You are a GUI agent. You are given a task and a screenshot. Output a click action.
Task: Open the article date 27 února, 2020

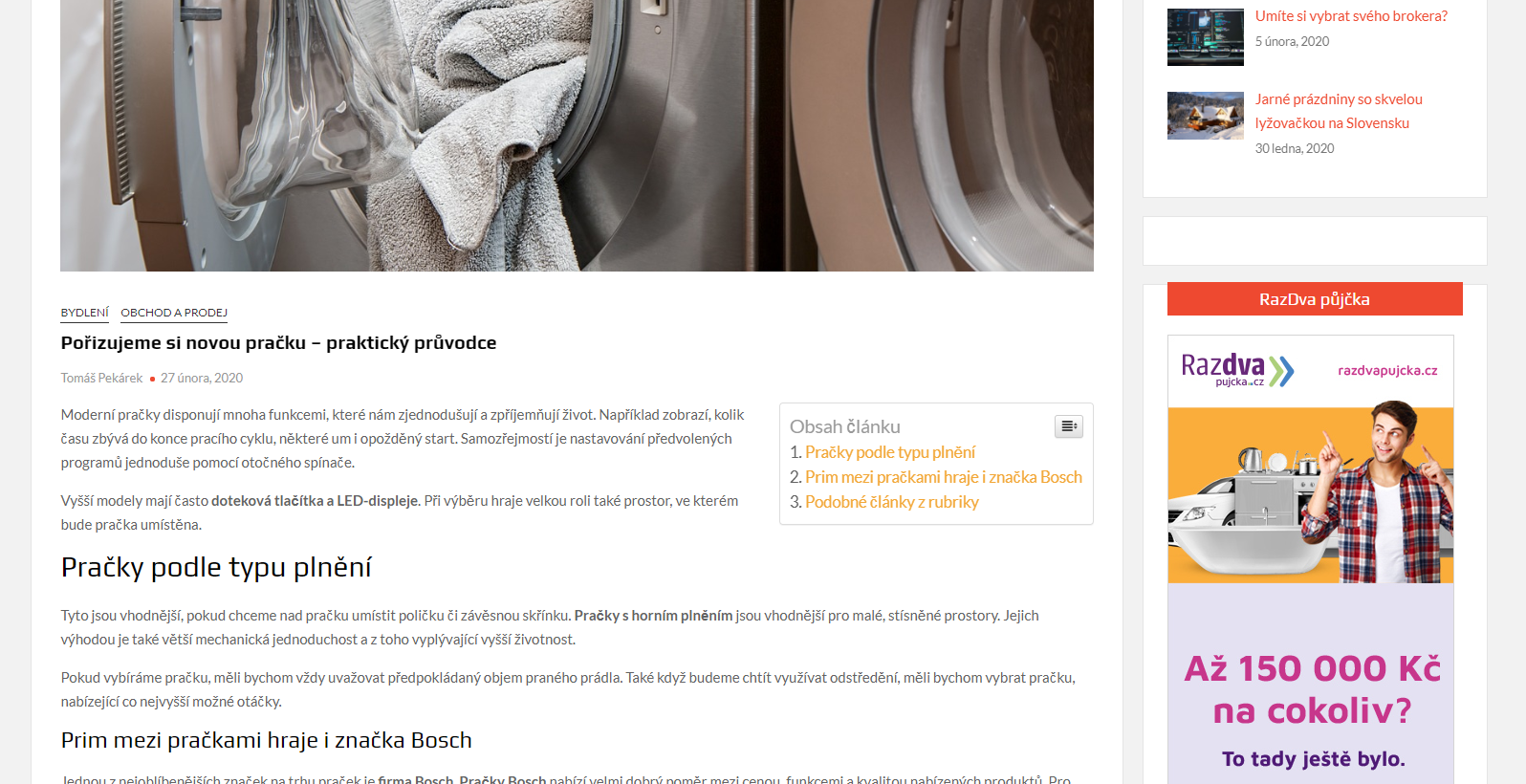pos(202,379)
